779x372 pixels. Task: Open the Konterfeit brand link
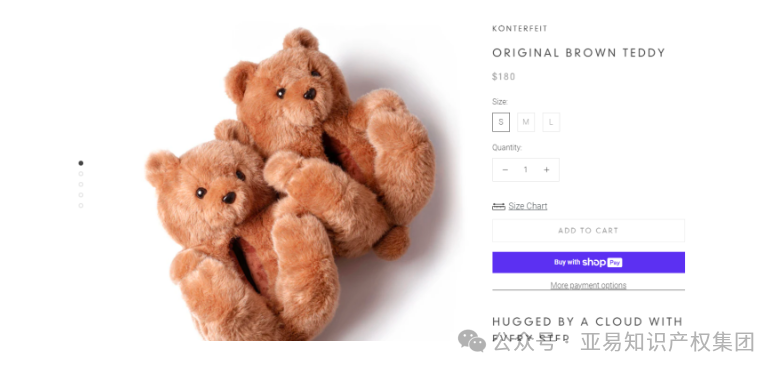click(520, 29)
